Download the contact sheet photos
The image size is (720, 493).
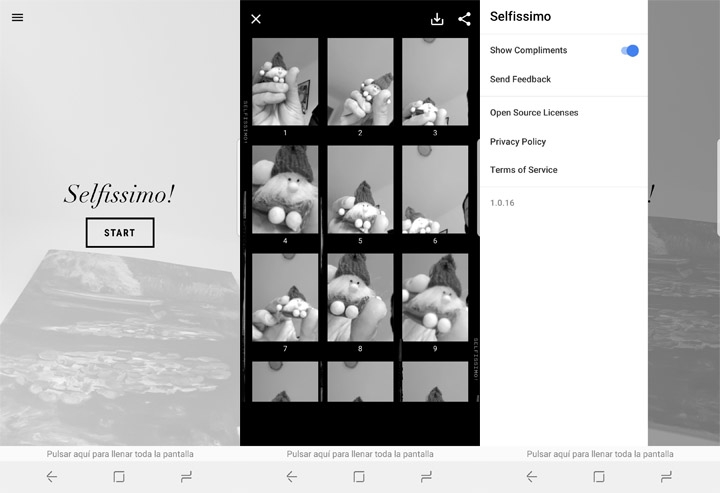pyautogui.click(x=437, y=19)
